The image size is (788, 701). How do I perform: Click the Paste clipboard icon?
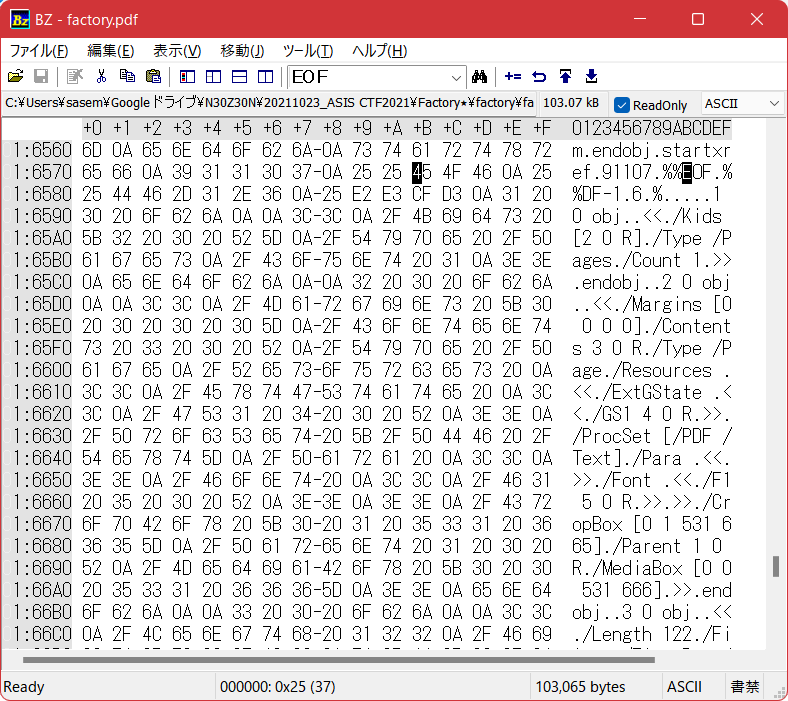coord(153,76)
